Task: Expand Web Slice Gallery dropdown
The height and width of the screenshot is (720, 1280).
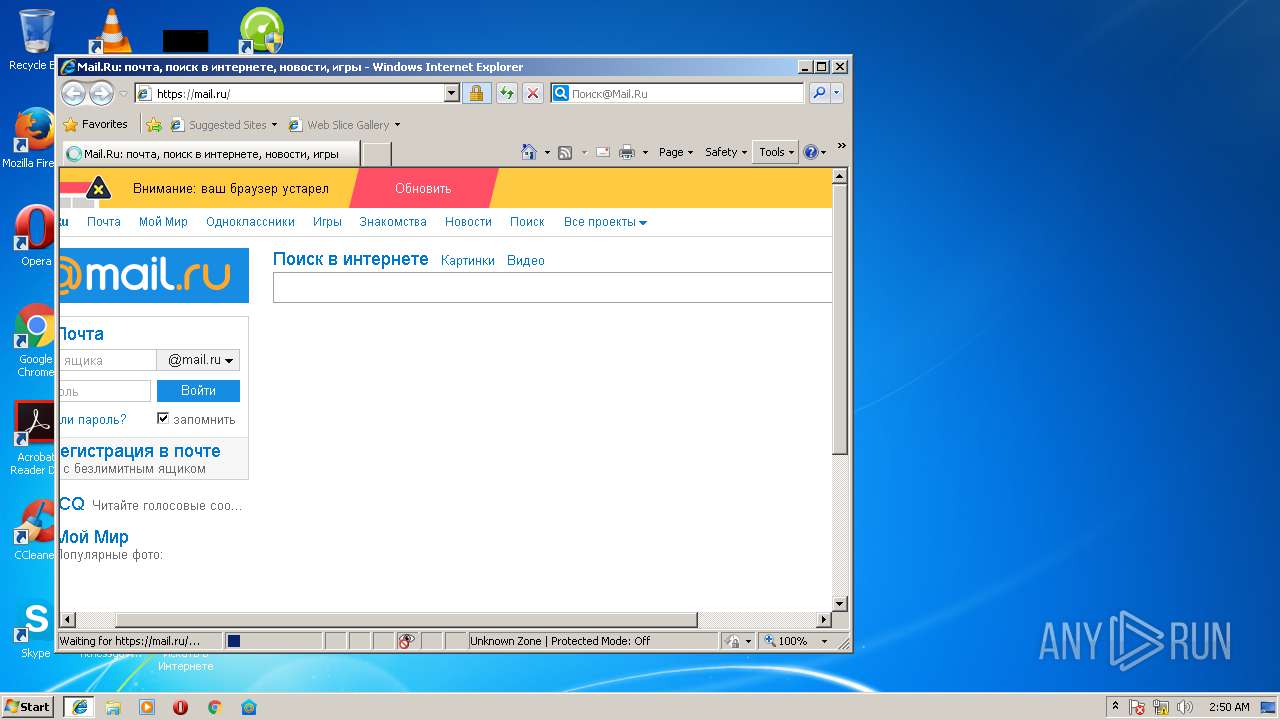Action: [397, 125]
